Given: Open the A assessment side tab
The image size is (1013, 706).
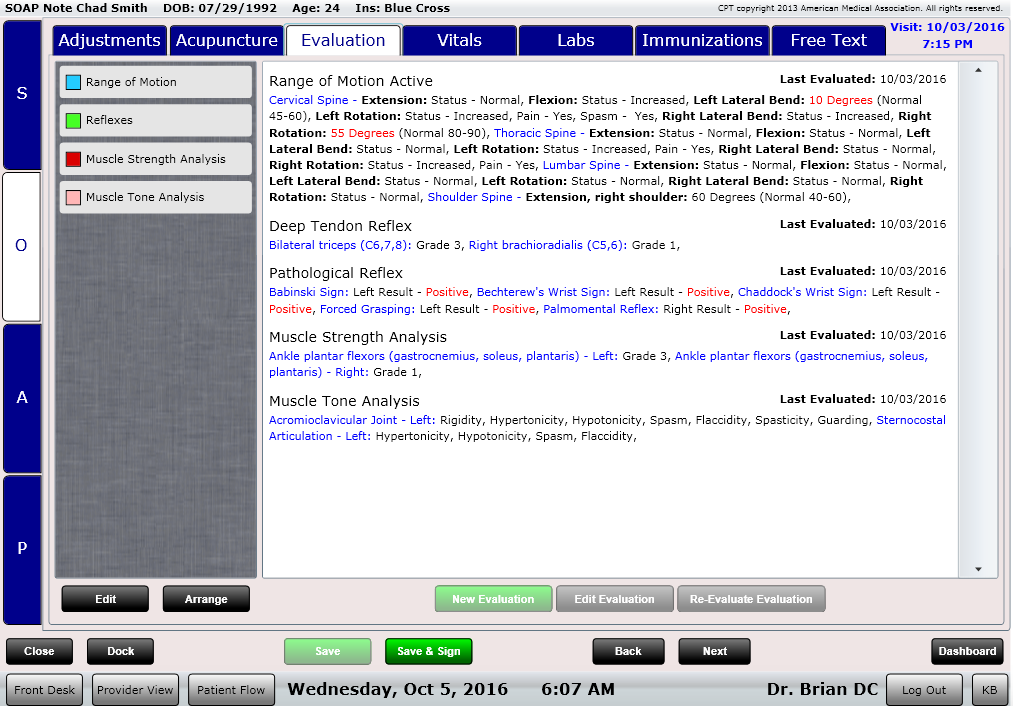Looking at the screenshot, I should coord(22,397).
